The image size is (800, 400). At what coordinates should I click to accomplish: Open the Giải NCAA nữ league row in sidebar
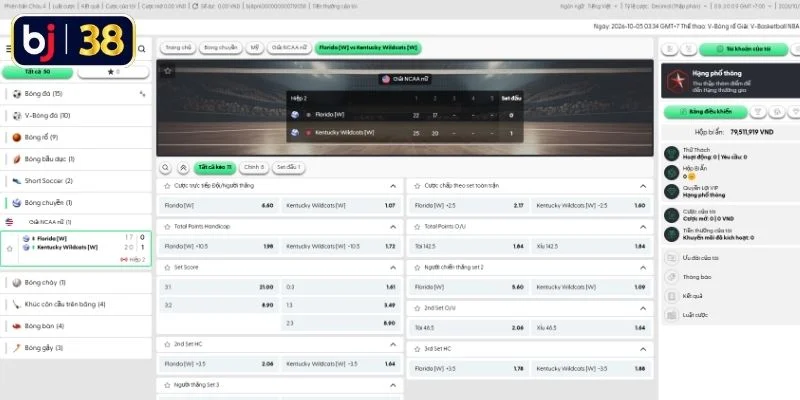click(76, 222)
